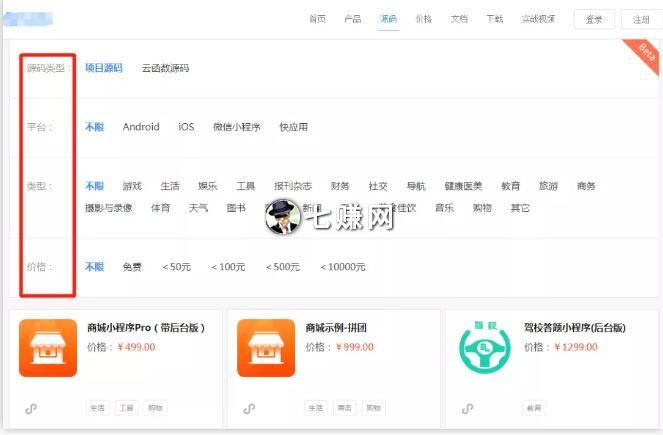The image size is (663, 435).
Task: Open 商城示例-拼团 title
Action: 336,328
